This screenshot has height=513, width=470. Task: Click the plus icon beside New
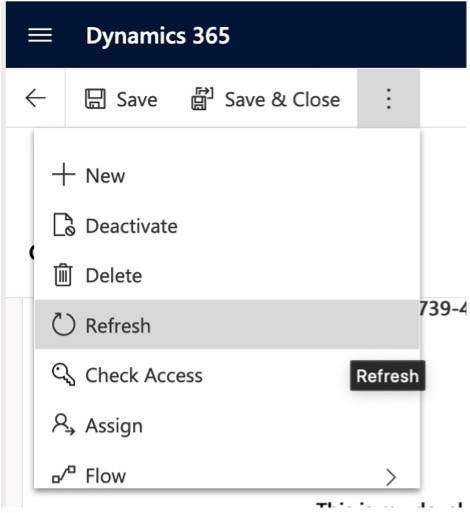pyautogui.click(x=63, y=174)
